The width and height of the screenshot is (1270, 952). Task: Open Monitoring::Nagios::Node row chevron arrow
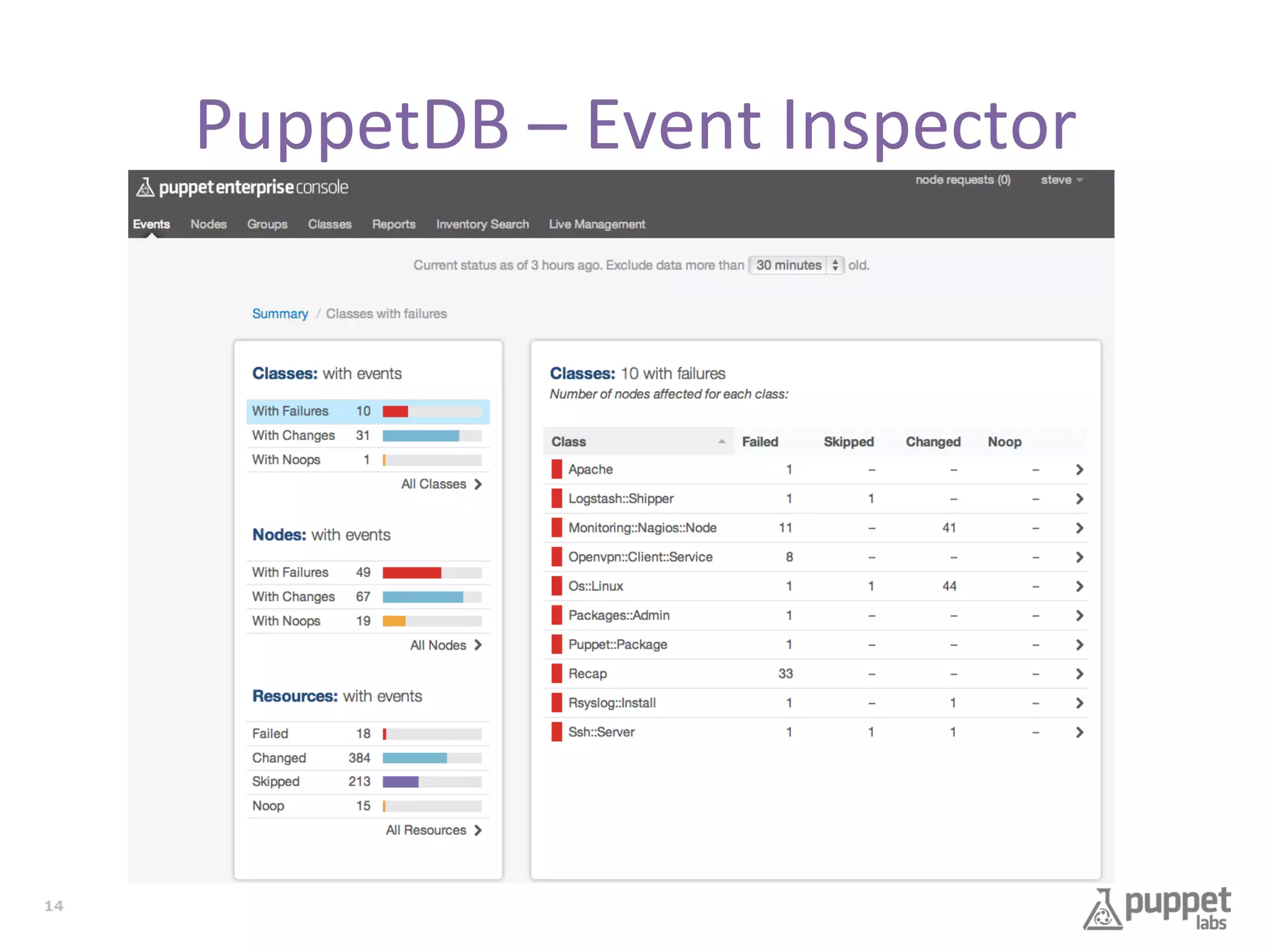click(1079, 528)
